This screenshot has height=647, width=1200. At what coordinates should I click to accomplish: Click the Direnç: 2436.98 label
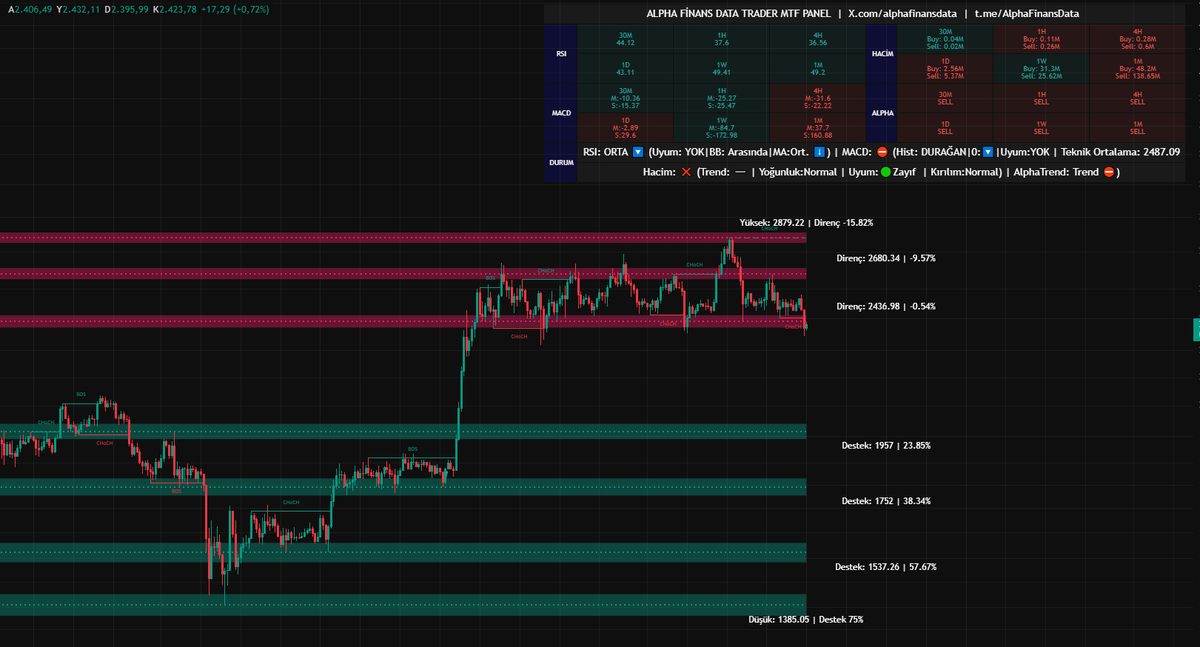[x=886, y=306]
